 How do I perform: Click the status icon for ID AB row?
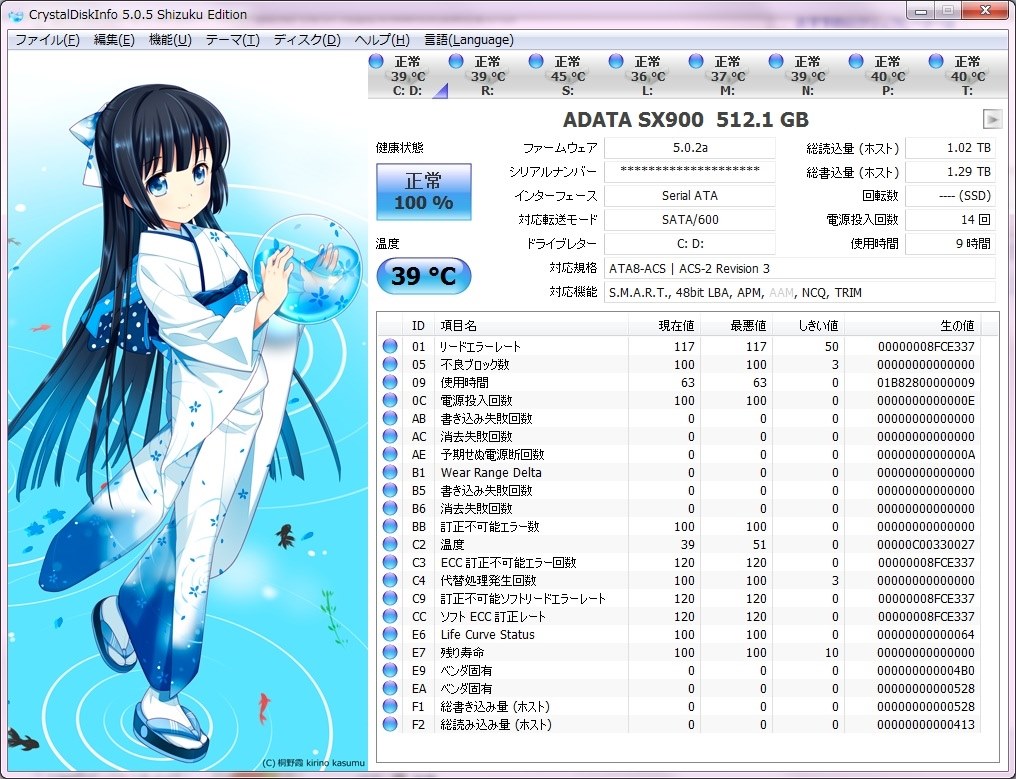(x=390, y=418)
